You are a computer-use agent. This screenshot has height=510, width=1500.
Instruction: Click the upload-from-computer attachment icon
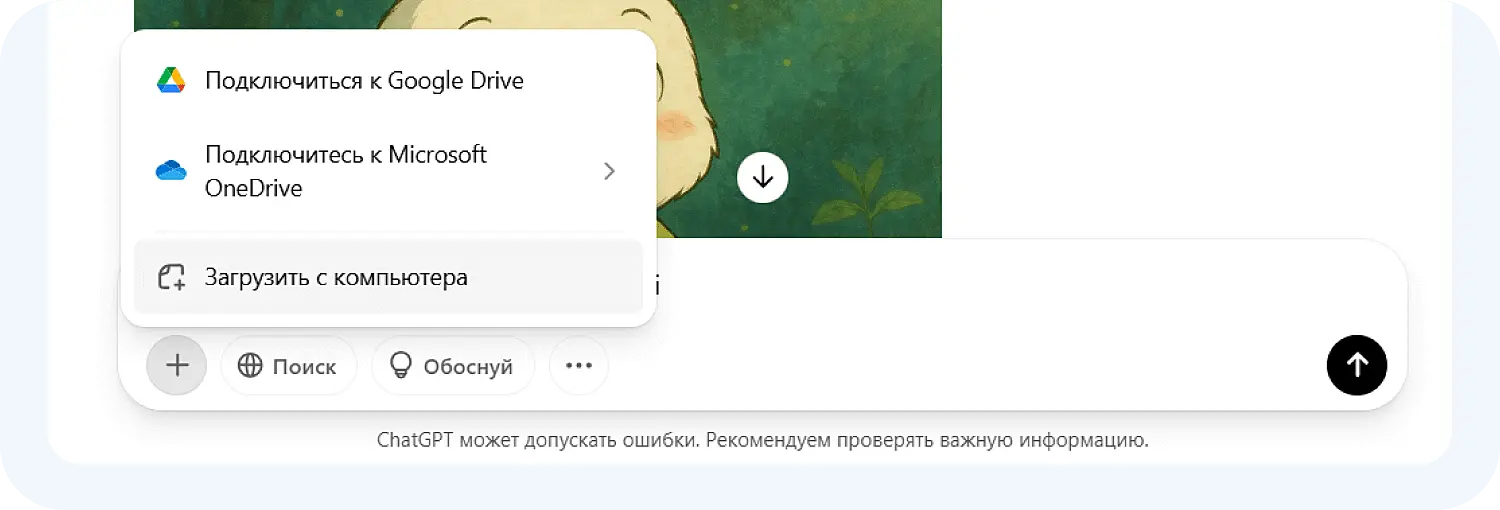coord(171,277)
